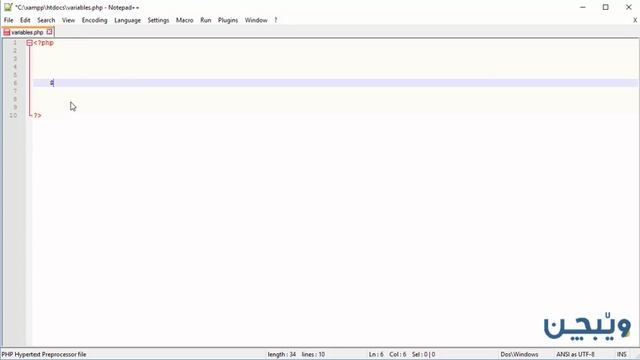Click the opening <?php tag text
The height and width of the screenshot is (360, 640).
point(44,42)
